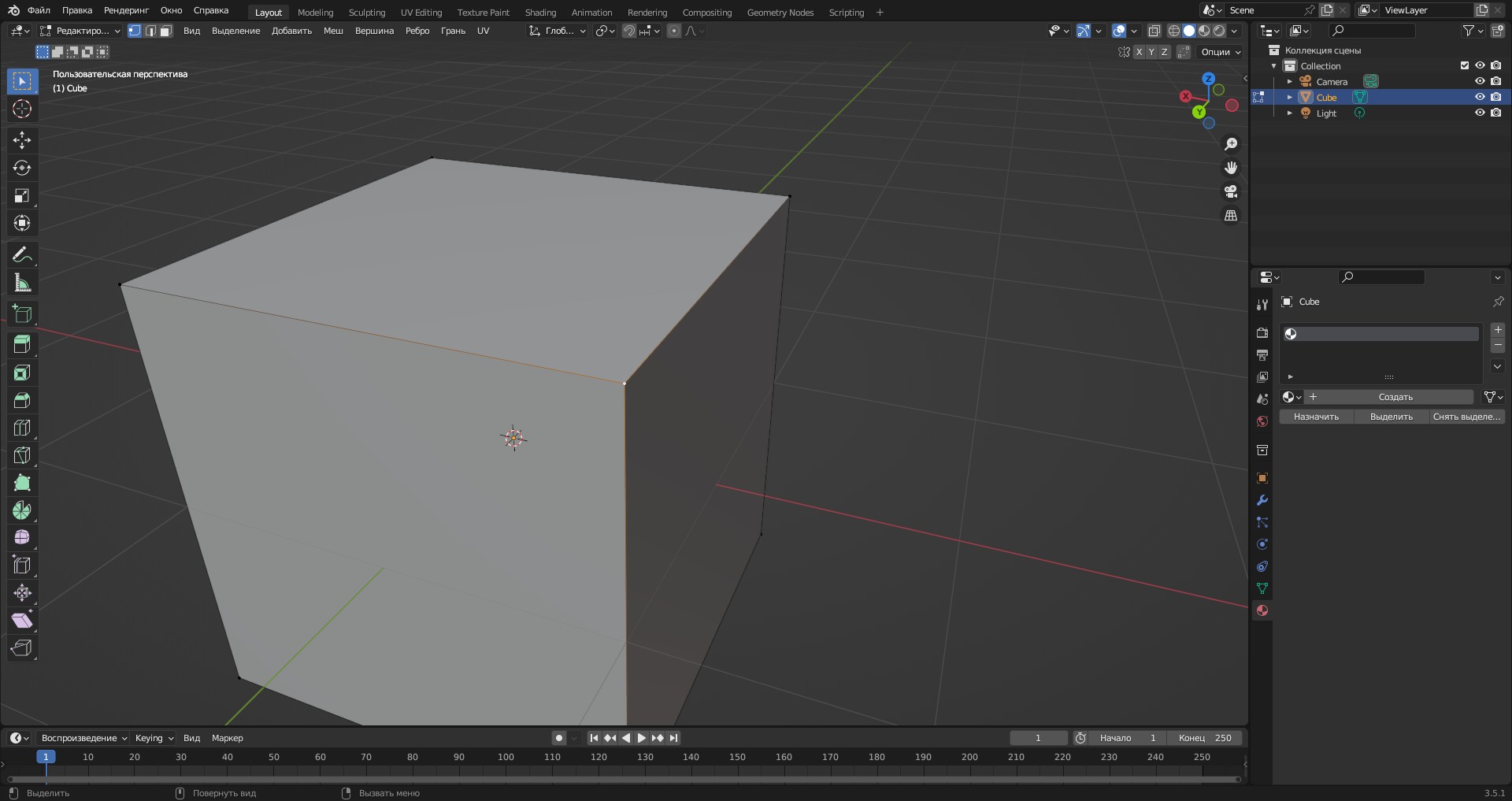Activate the Rotate tool
Screen dimensions: 1512x801
tap(22, 168)
